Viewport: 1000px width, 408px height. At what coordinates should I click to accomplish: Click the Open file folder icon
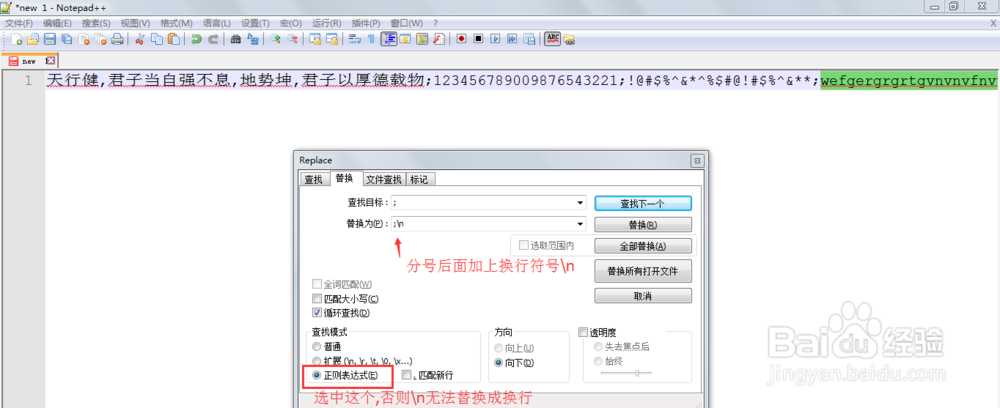coord(33,39)
